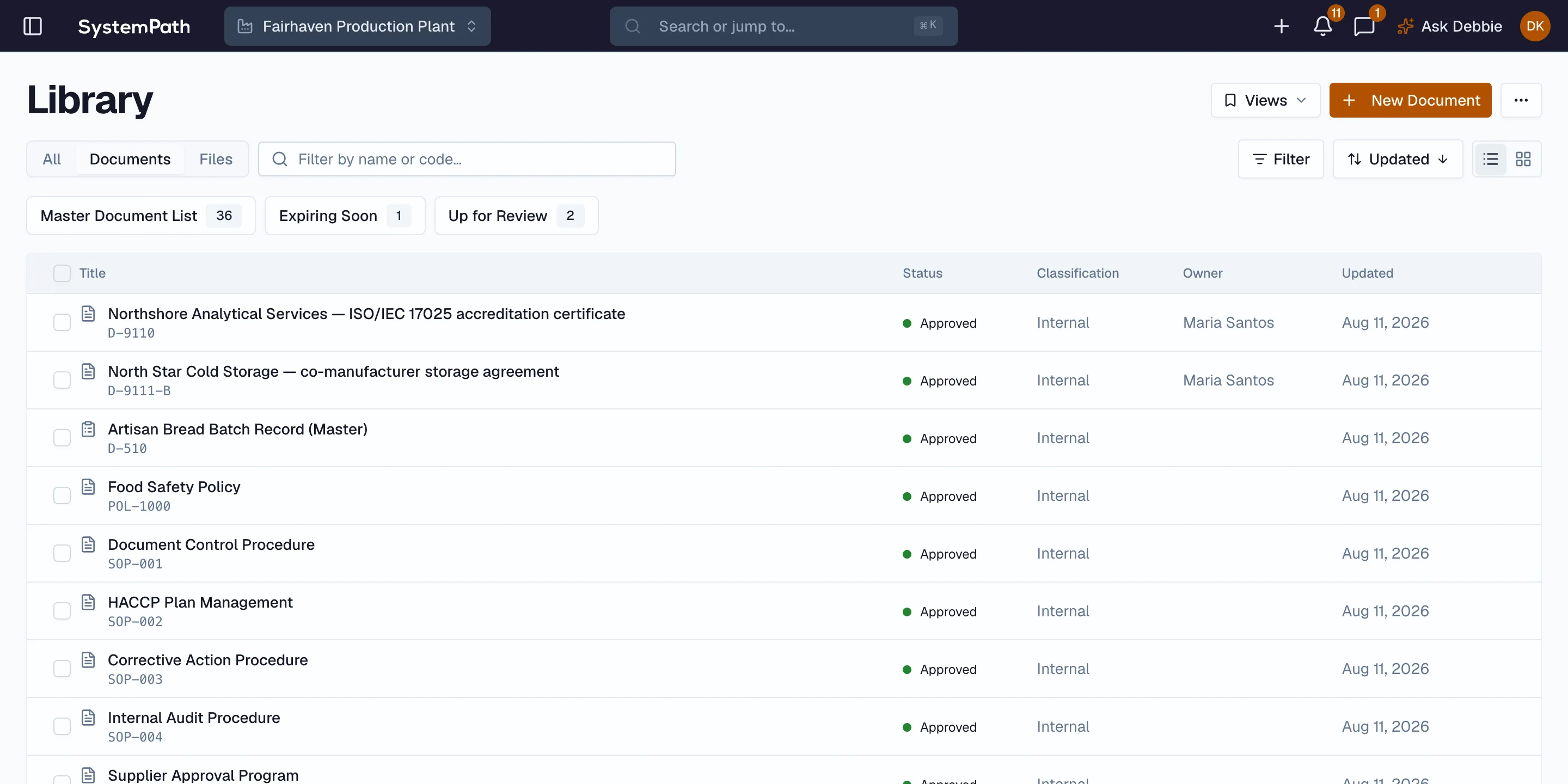
Task: Click code D-9111-B
Action: pyautogui.click(x=139, y=391)
